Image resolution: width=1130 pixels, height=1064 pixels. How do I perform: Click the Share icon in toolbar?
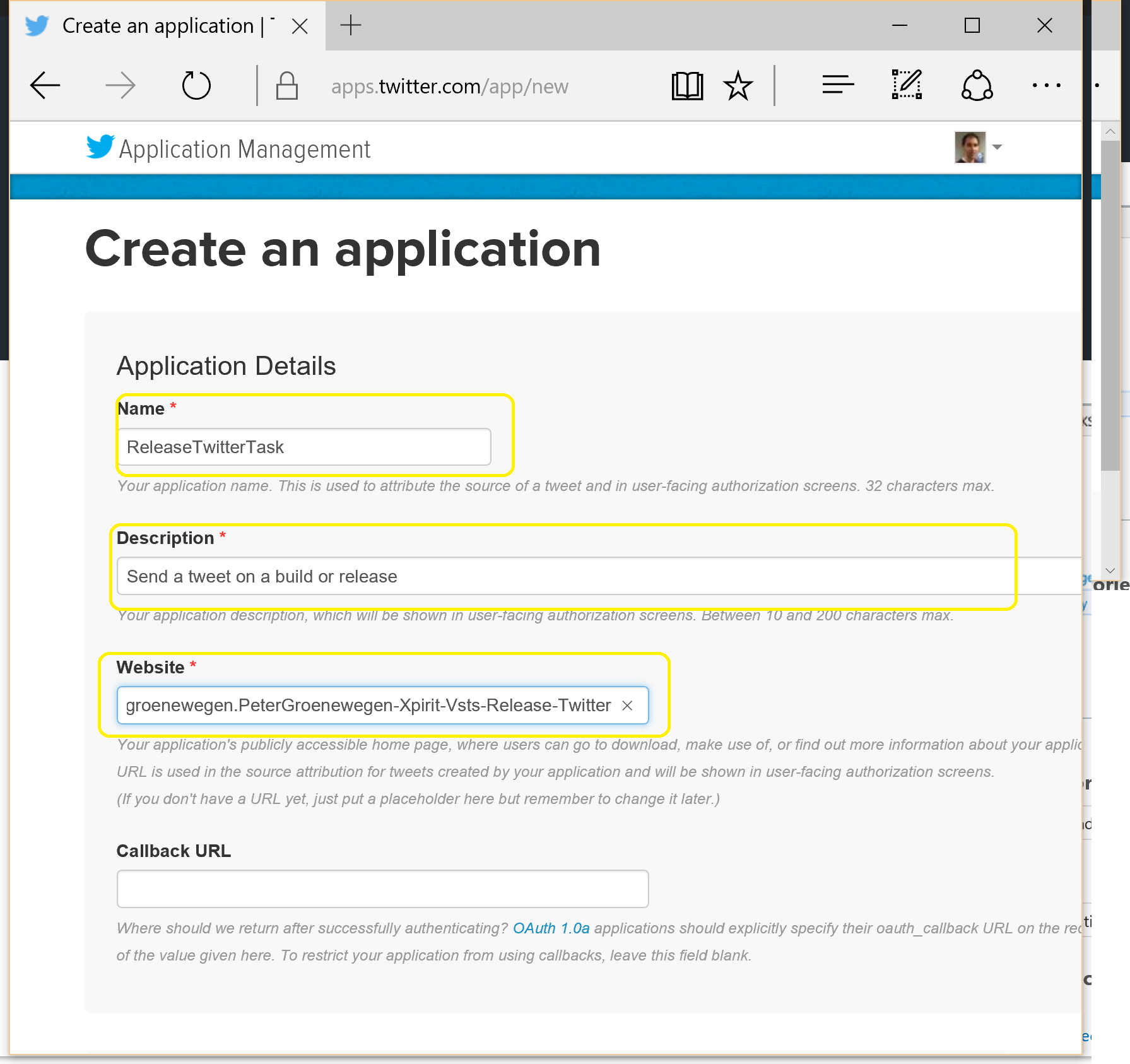coord(977,85)
